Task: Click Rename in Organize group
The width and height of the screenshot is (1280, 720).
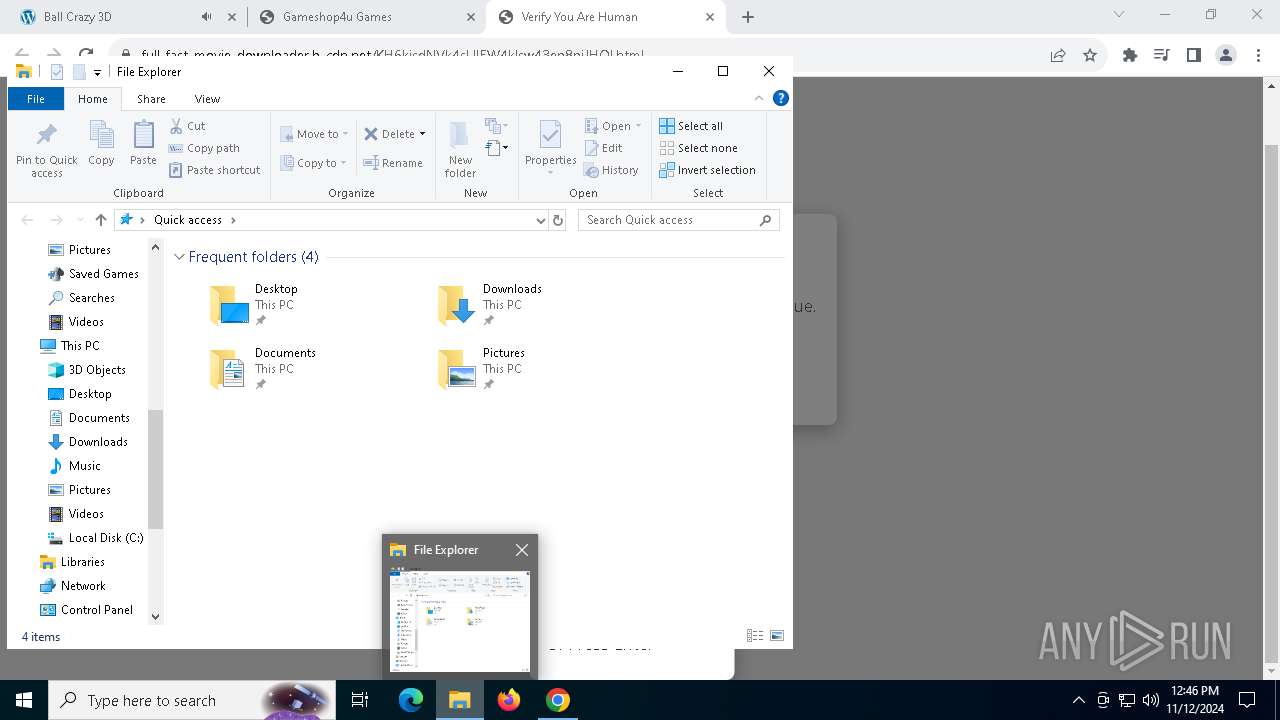Action: point(393,163)
